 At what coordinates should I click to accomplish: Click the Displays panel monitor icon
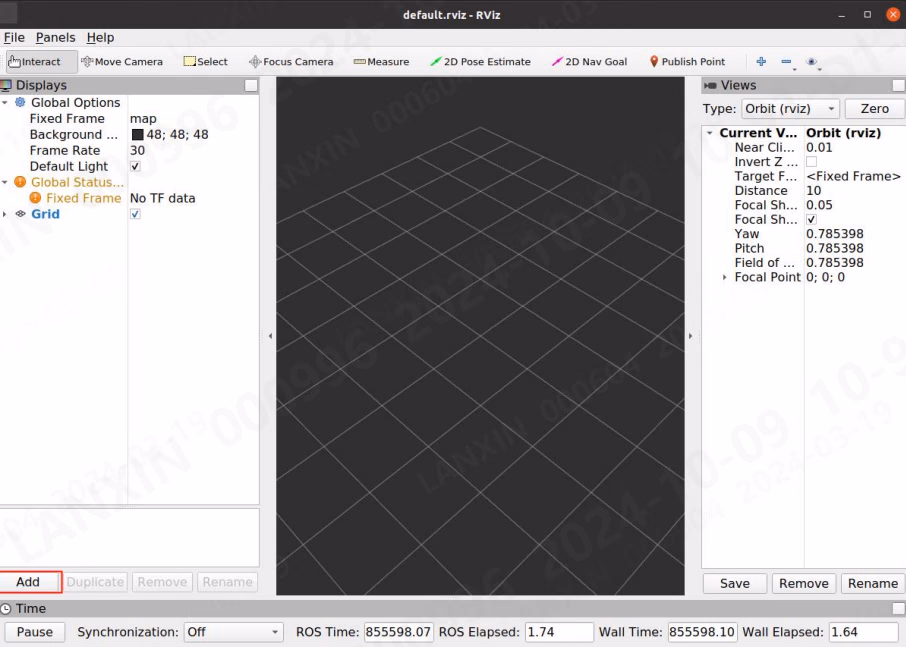pyautogui.click(x=6, y=85)
